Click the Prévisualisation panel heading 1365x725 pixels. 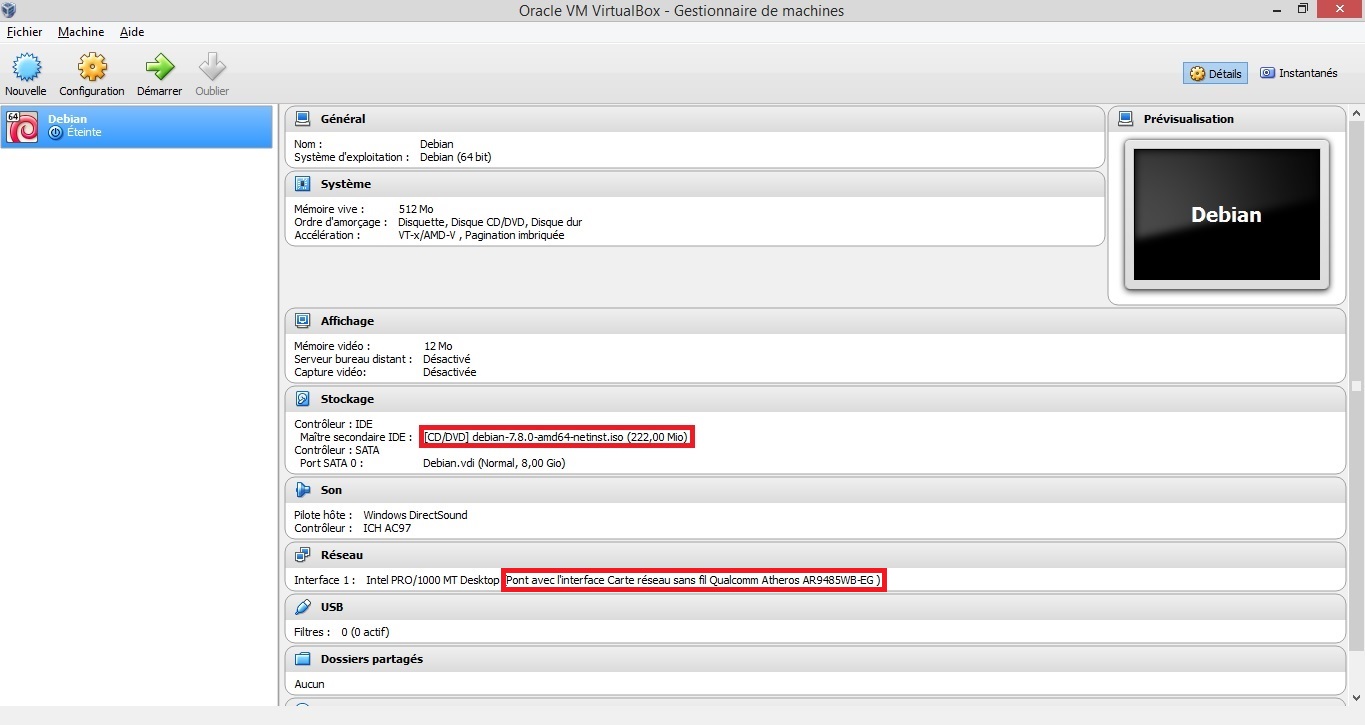[1189, 119]
